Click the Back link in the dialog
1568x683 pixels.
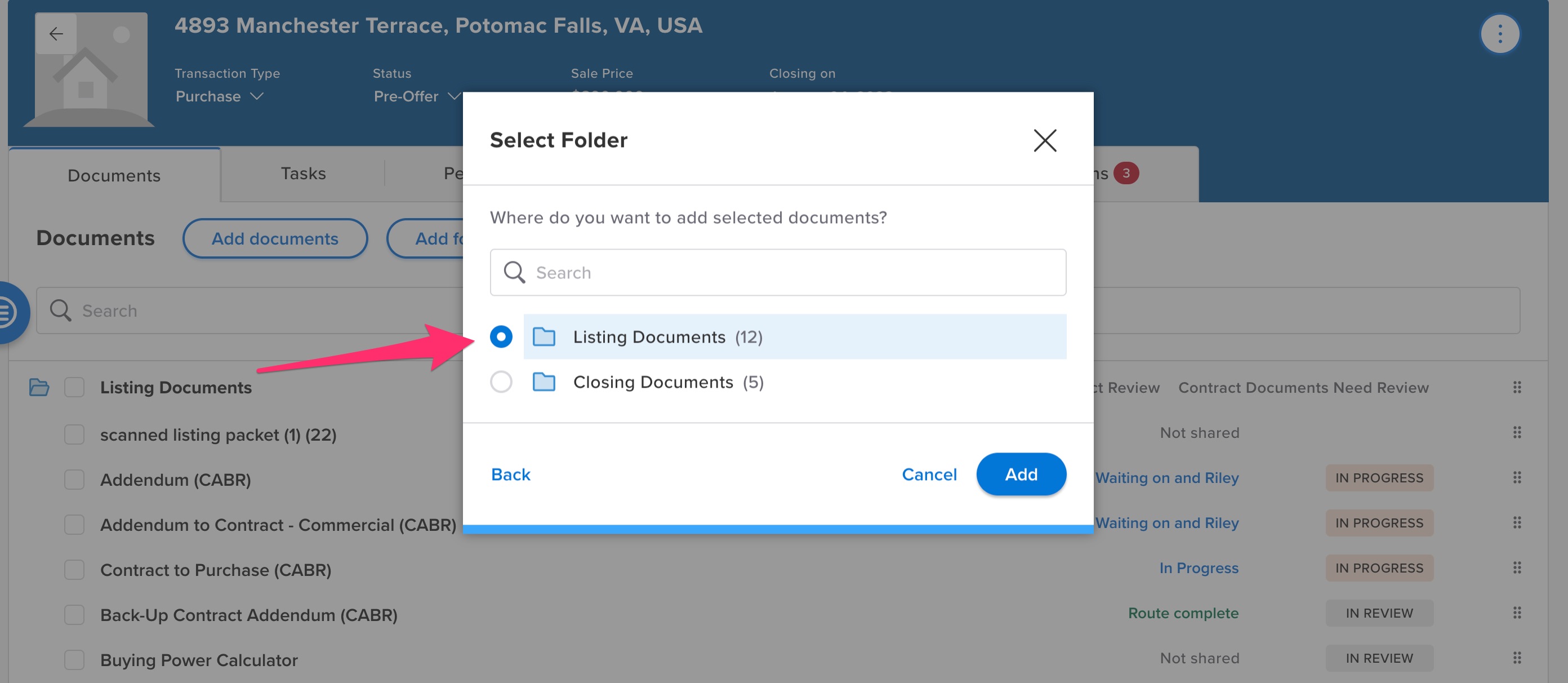(510, 474)
